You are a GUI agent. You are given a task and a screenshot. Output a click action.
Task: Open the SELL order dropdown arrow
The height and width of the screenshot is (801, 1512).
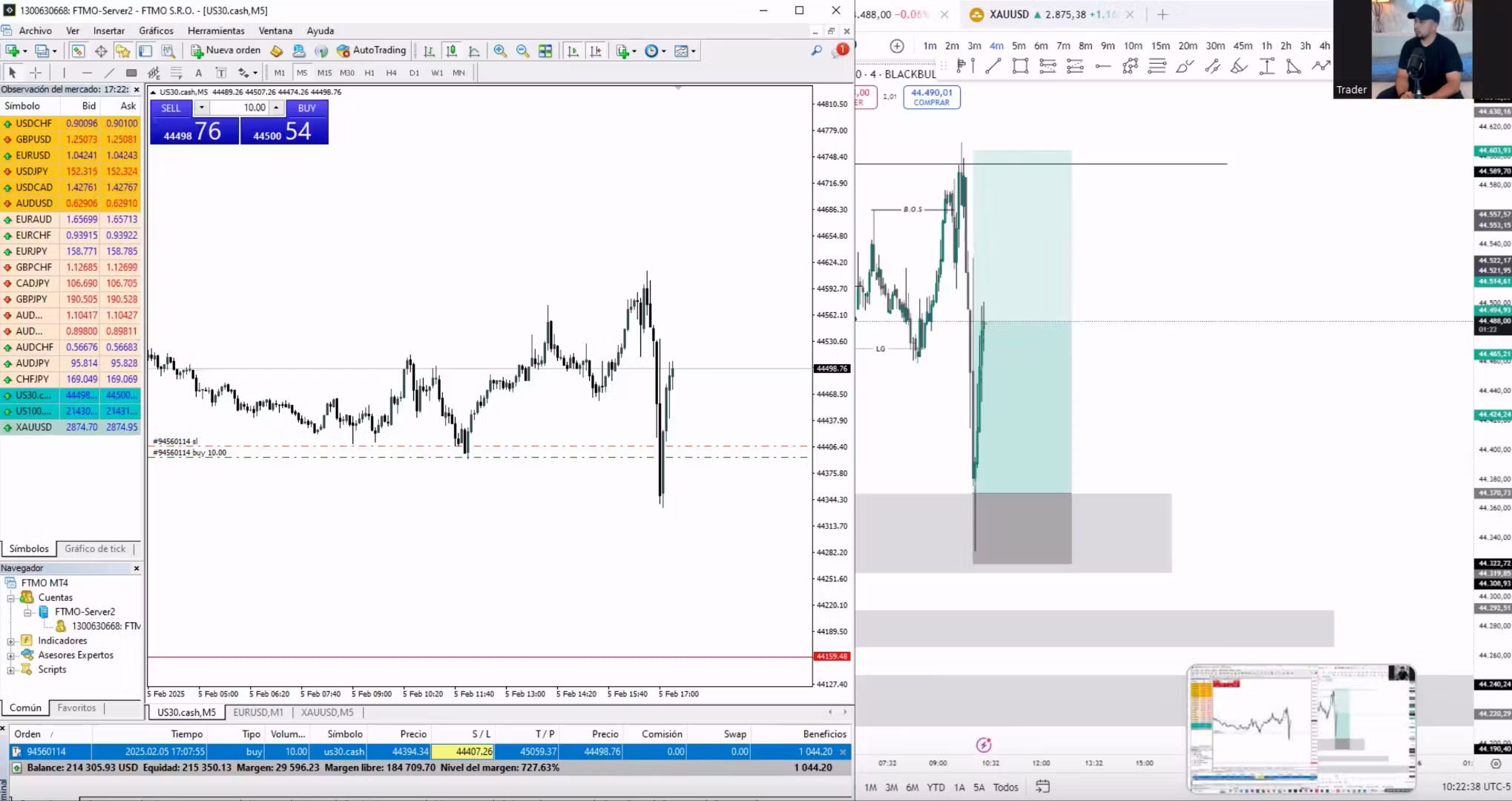click(201, 108)
